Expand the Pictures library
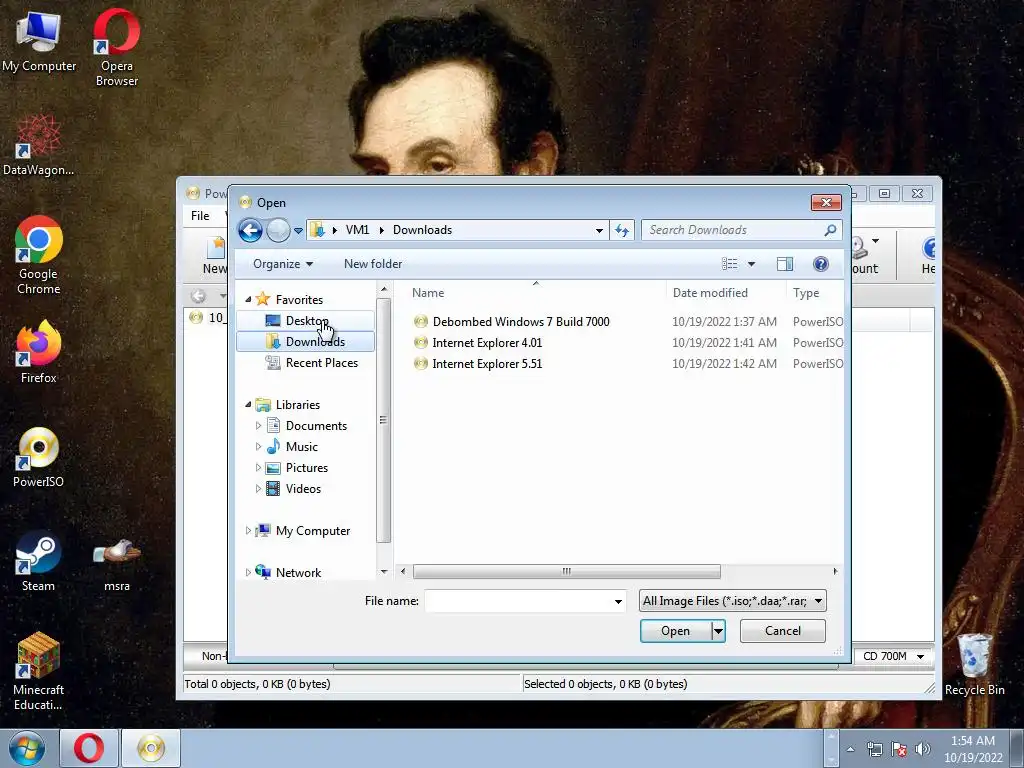 (258, 468)
